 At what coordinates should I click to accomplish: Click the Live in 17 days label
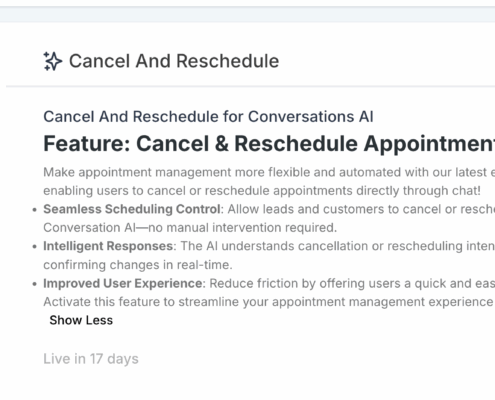click(x=91, y=359)
